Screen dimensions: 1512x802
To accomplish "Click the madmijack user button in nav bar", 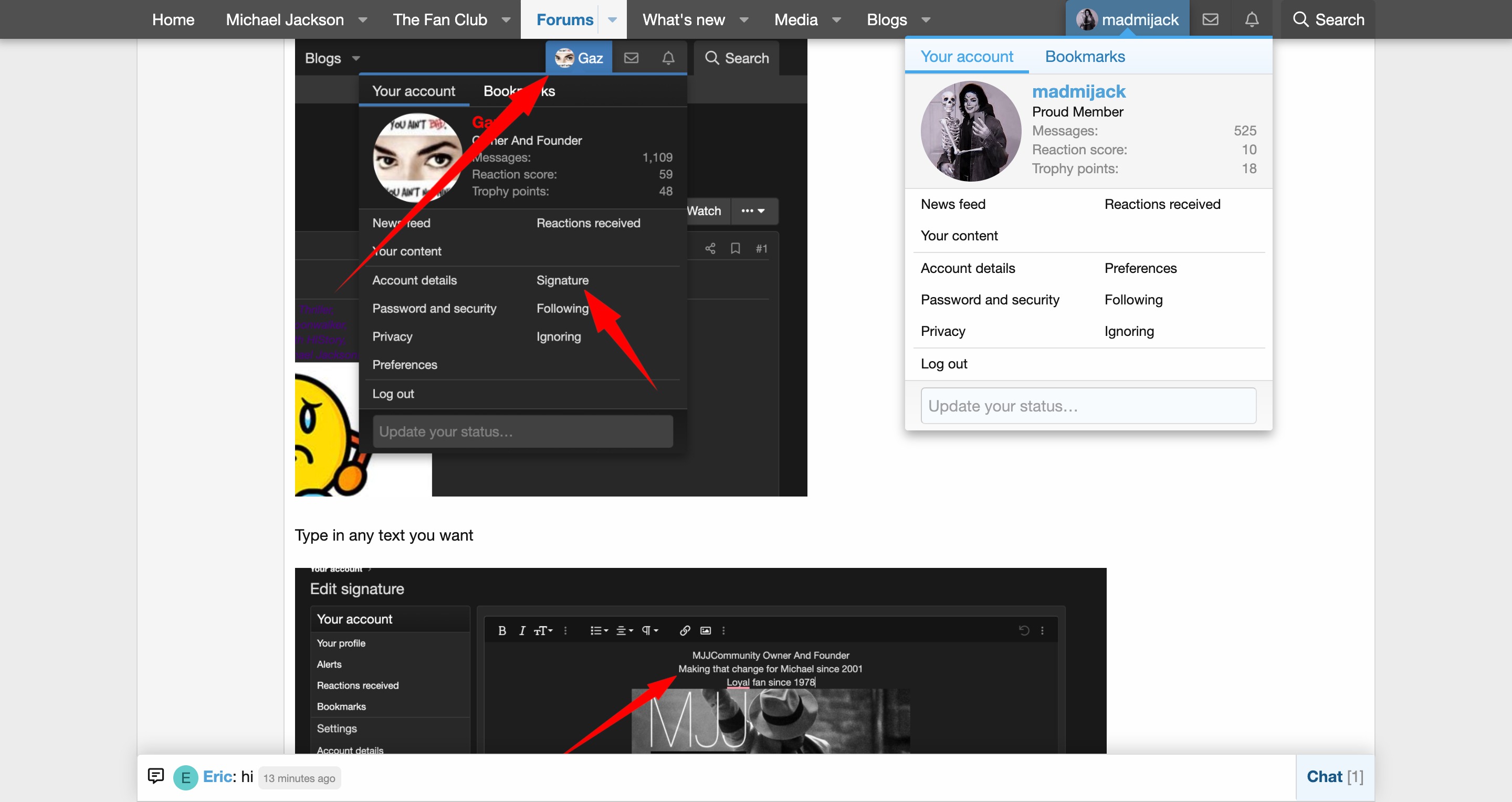I will (x=1127, y=19).
